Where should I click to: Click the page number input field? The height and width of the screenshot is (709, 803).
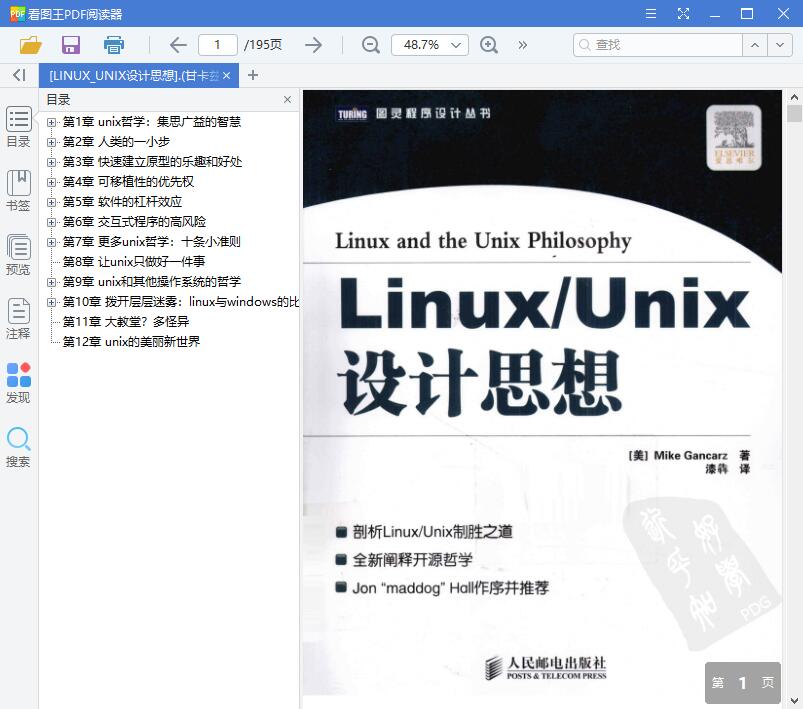(218, 45)
